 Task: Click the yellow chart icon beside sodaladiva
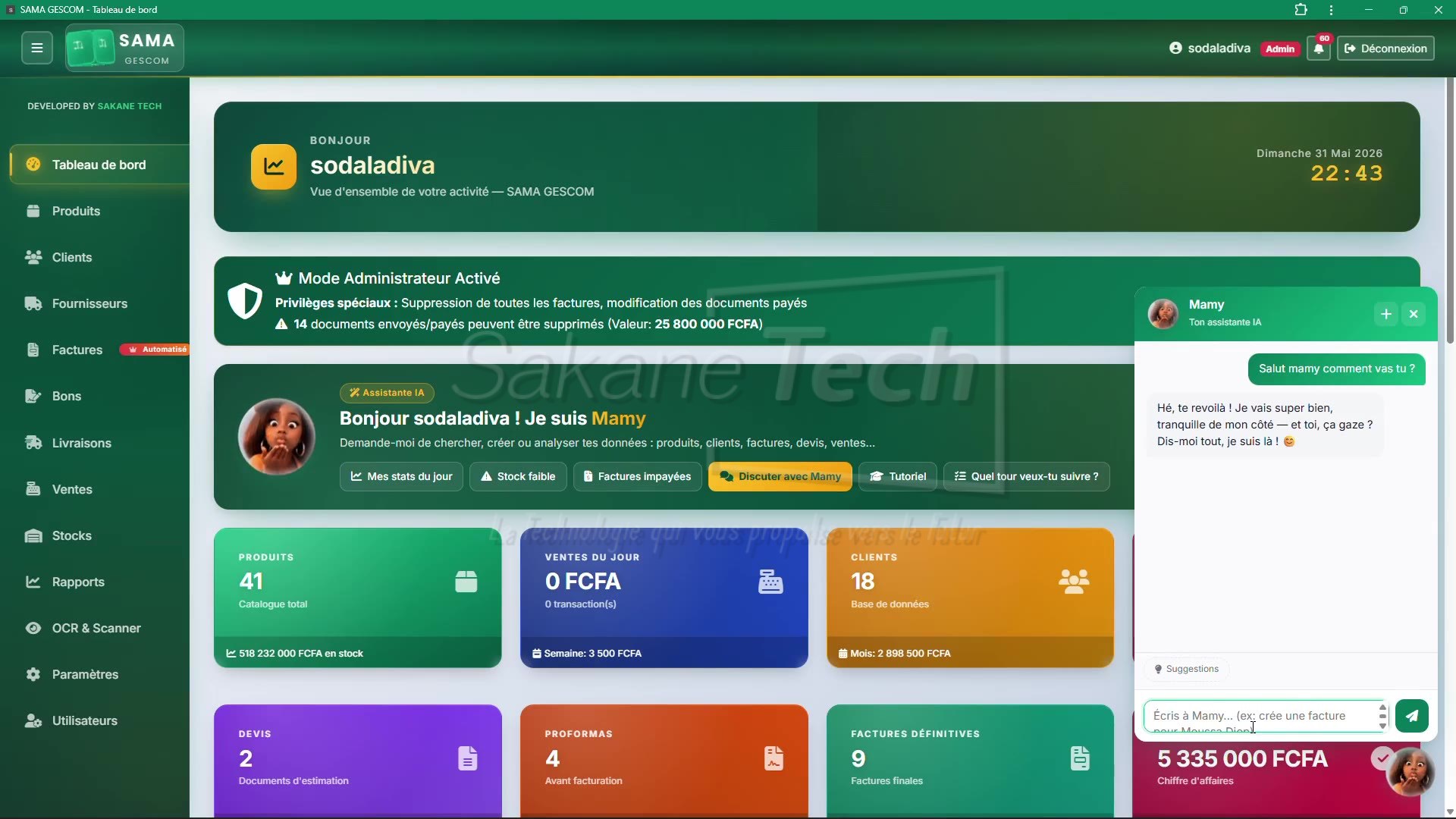(x=274, y=166)
